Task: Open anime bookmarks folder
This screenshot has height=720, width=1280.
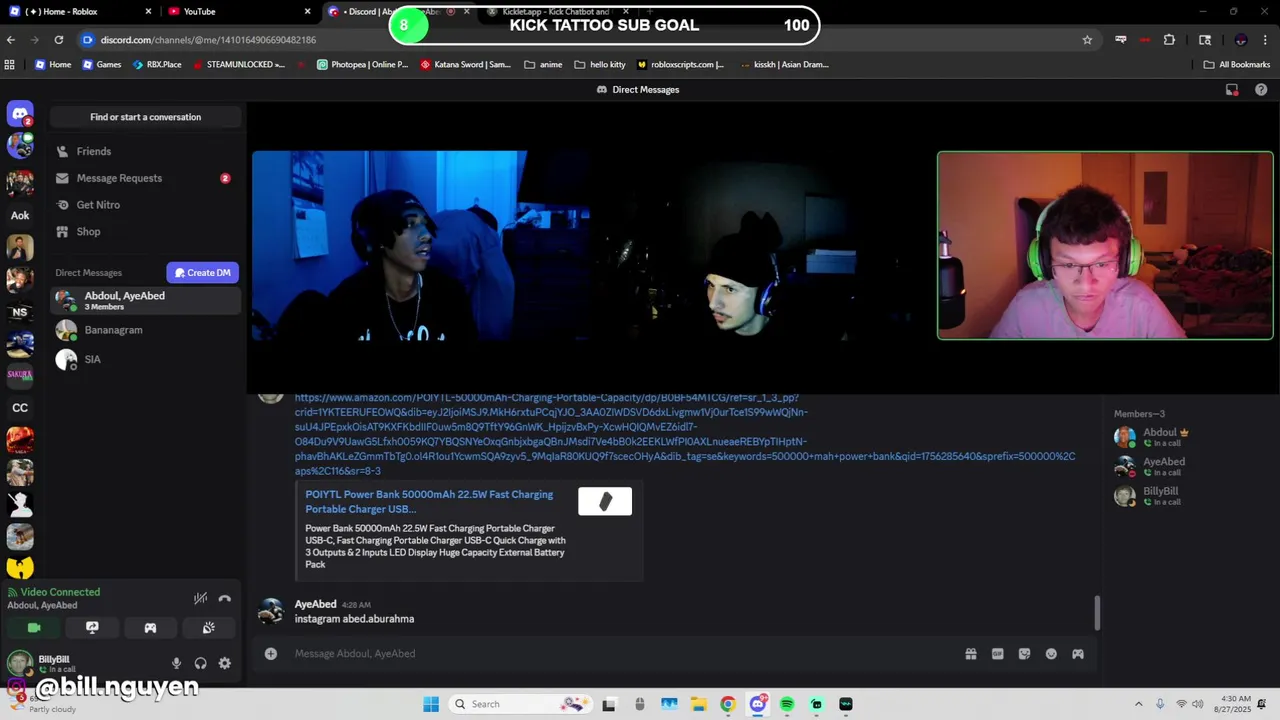Action: point(543,65)
